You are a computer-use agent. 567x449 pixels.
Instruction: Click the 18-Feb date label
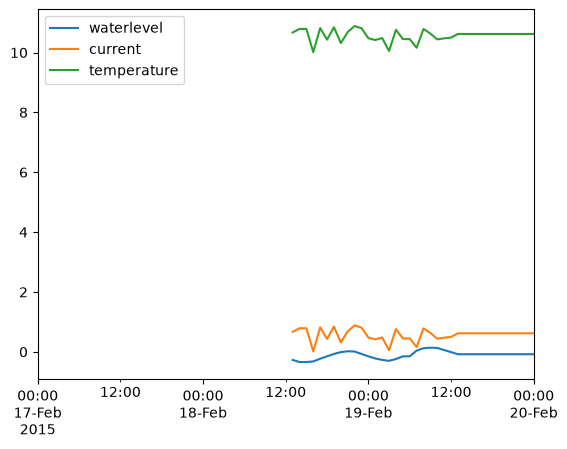pos(203,412)
